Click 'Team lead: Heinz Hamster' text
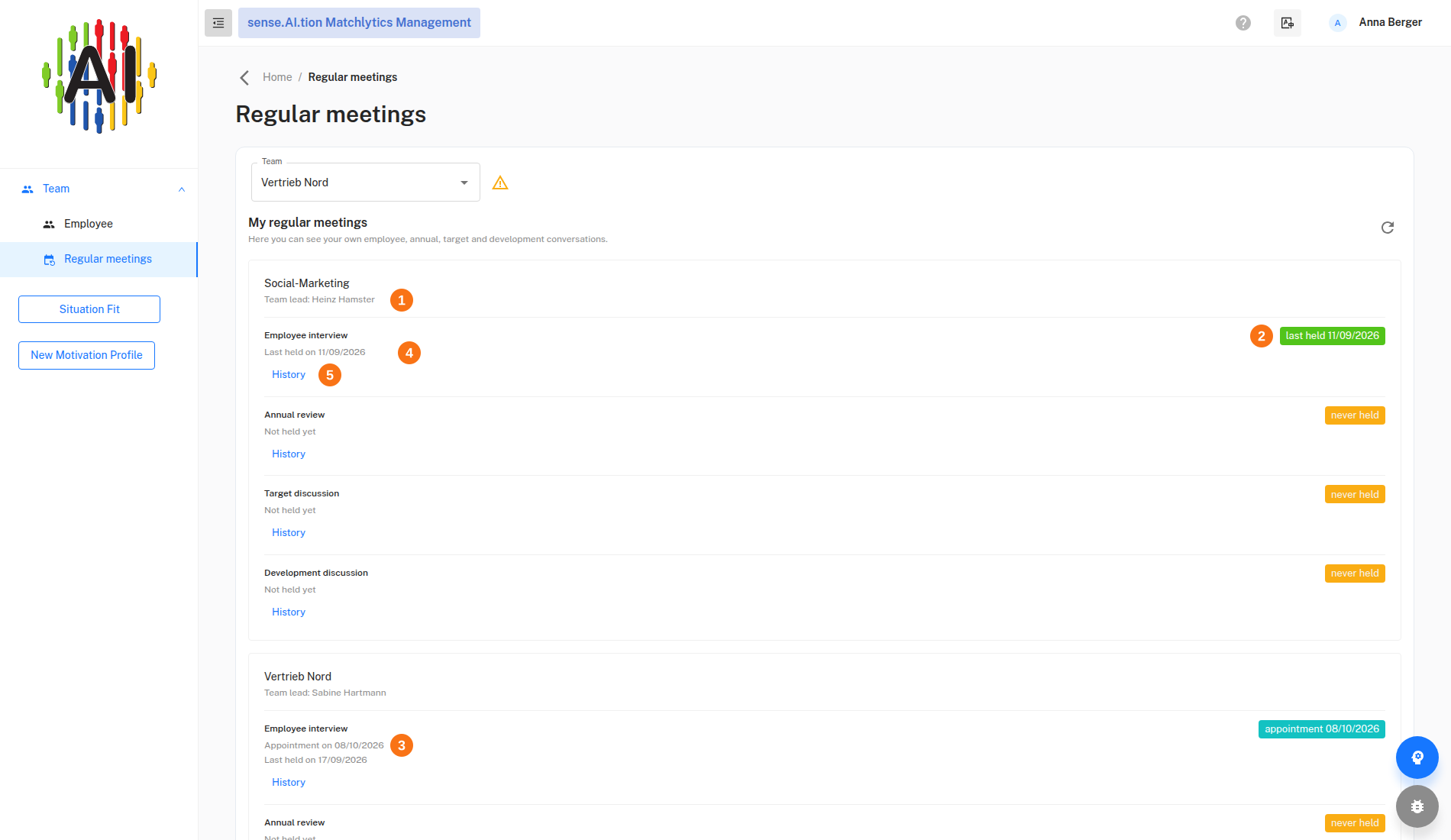Viewport: 1451px width, 840px height. pos(319,299)
